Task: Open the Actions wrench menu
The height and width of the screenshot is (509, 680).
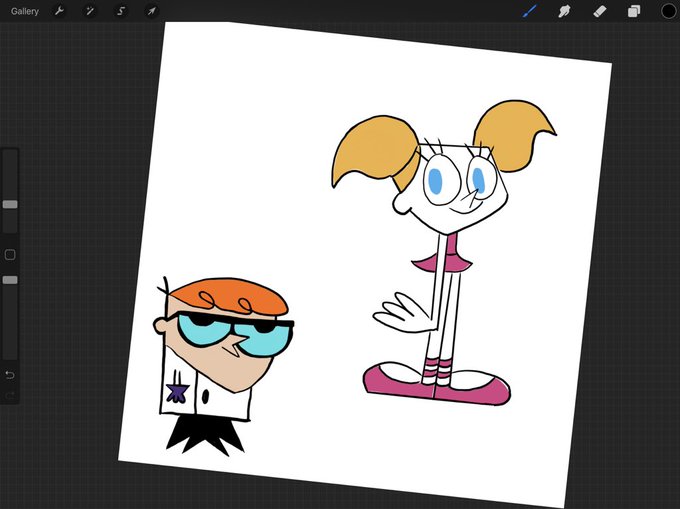Action: 59,11
